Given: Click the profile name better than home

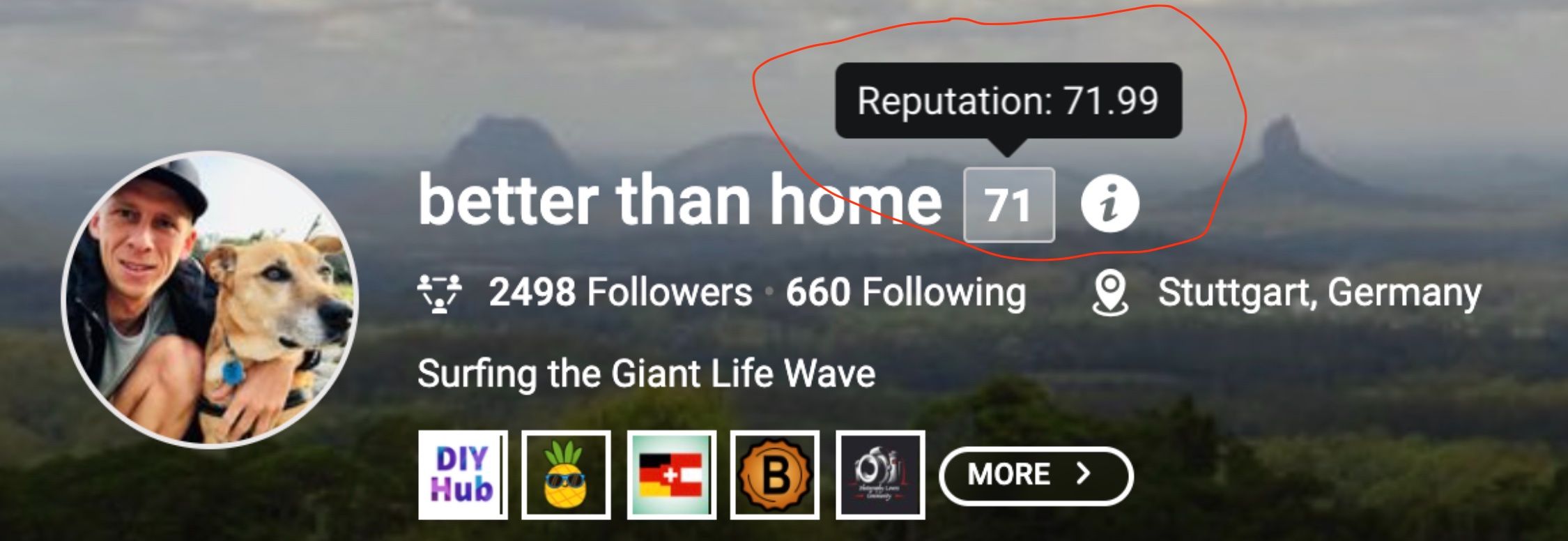Looking at the screenshot, I should 679,201.
